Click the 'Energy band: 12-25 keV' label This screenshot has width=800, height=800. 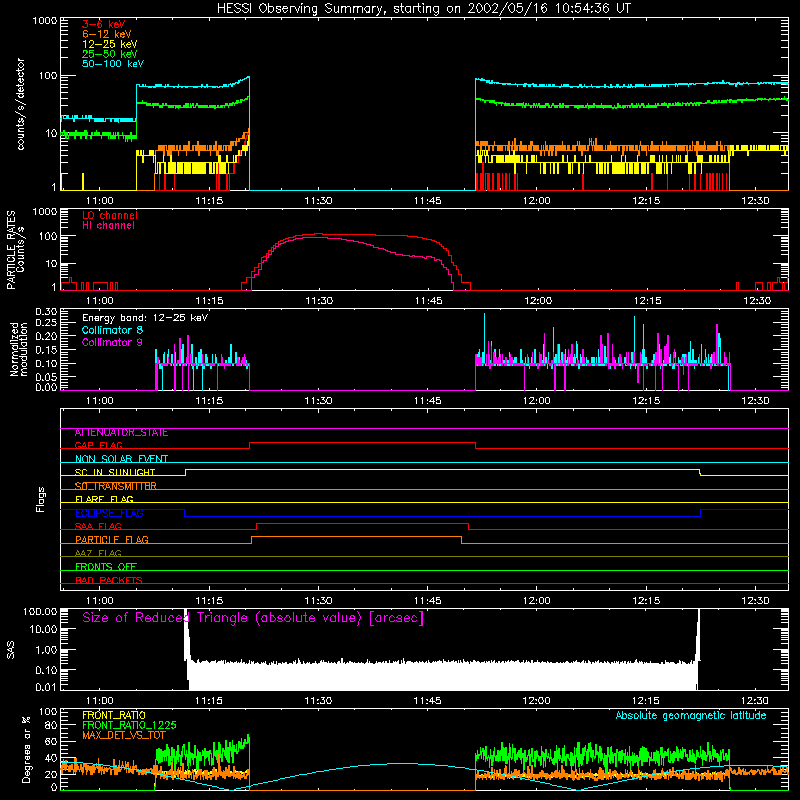(145, 318)
